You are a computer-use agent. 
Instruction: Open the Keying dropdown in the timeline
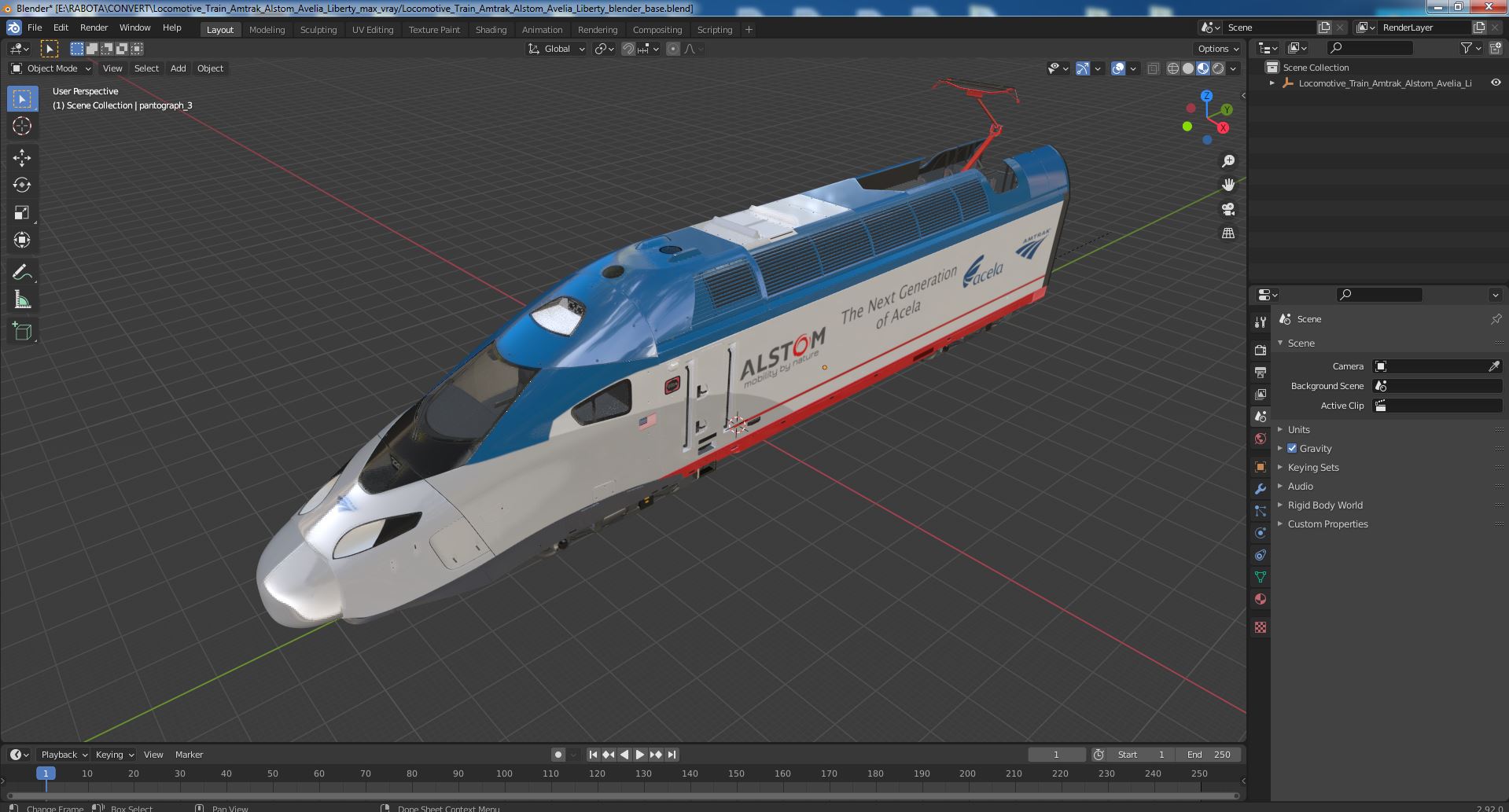(114, 755)
